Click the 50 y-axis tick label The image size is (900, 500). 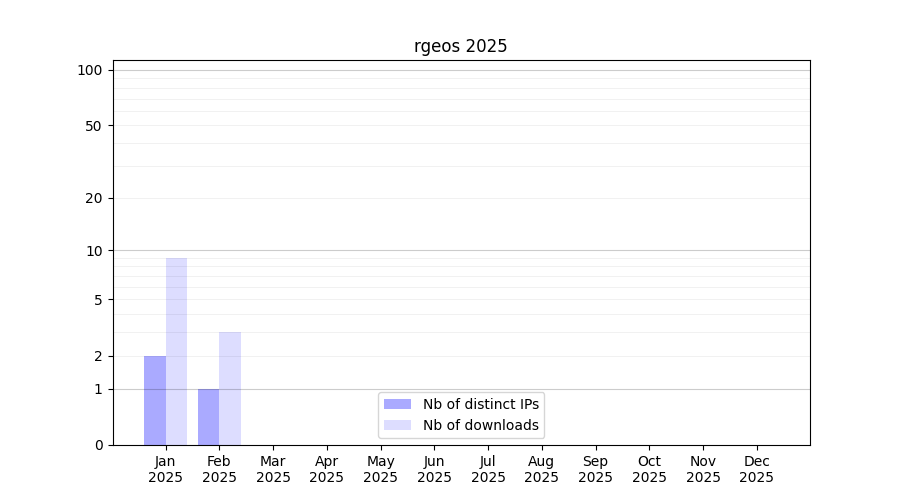[x=93, y=126]
